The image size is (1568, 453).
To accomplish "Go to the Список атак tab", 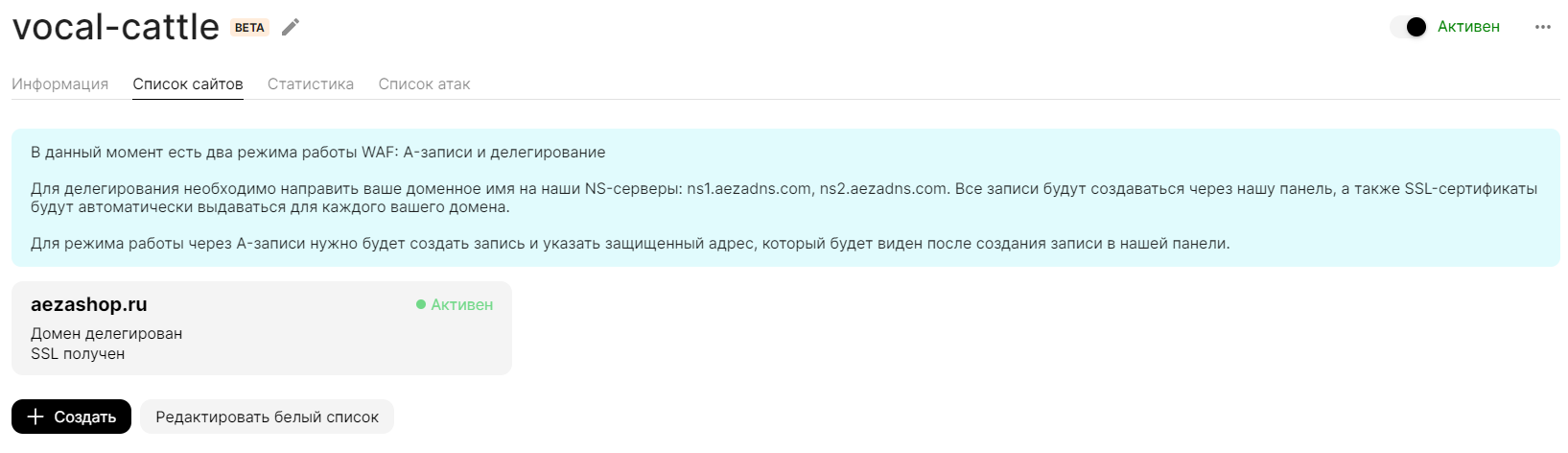I will (x=424, y=84).
